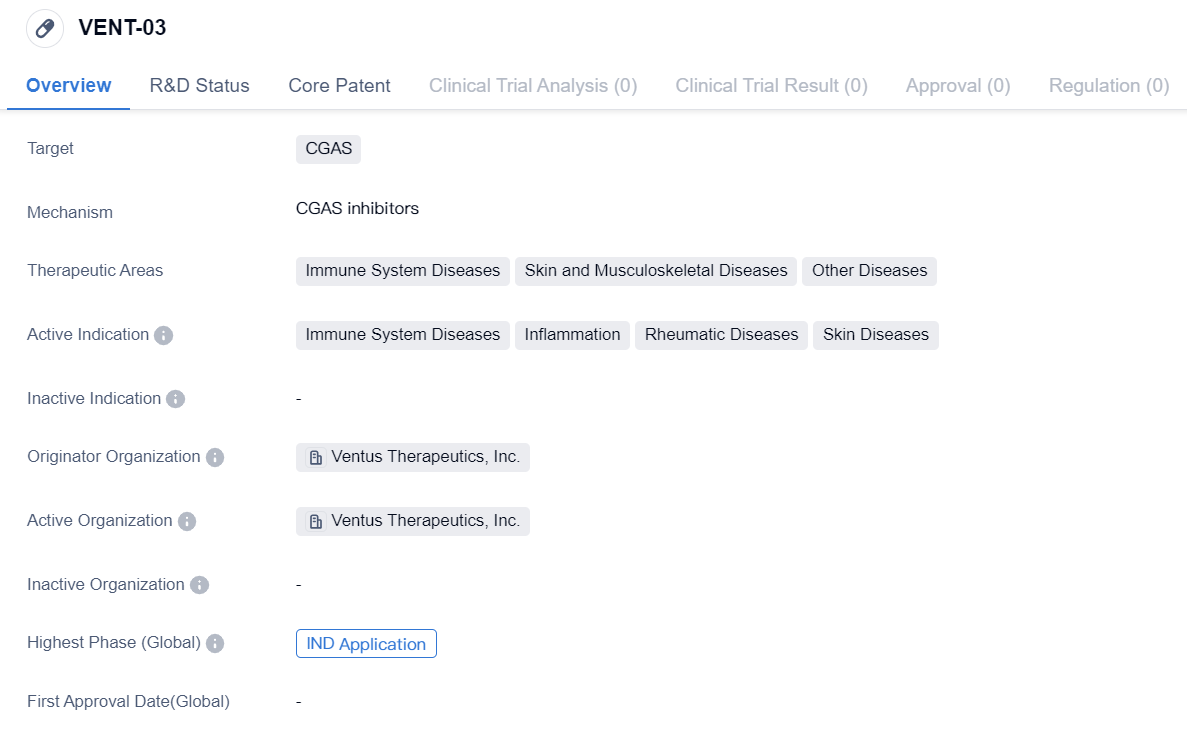
Task: Click info icon beside Originator Organization
Action: pyautogui.click(x=215, y=457)
